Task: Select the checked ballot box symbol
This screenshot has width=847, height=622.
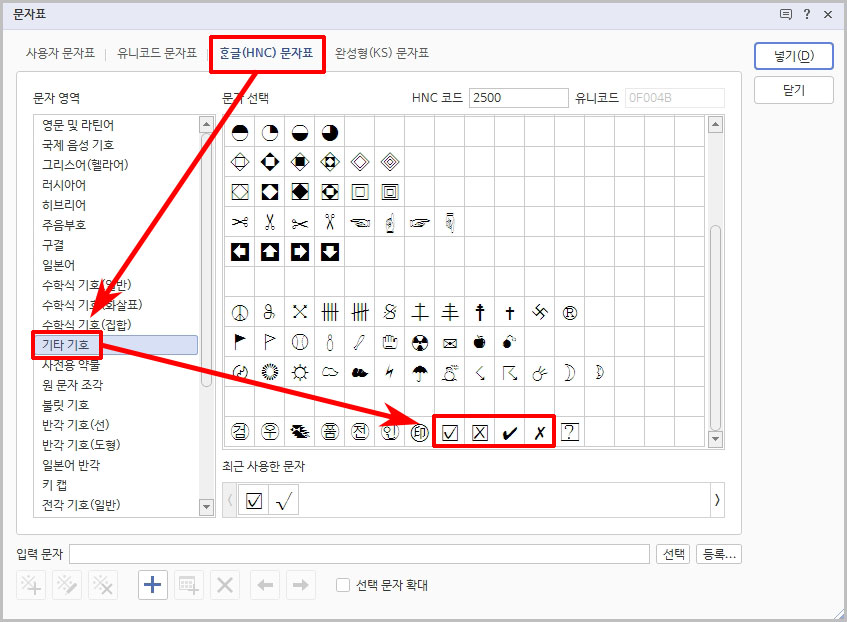Action: click(449, 431)
